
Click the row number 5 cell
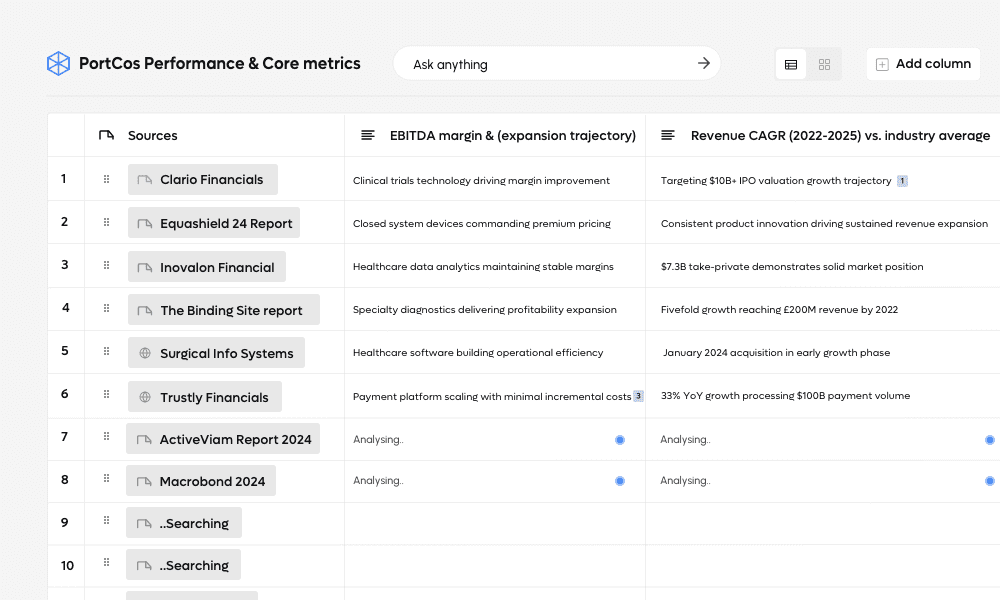pos(66,351)
